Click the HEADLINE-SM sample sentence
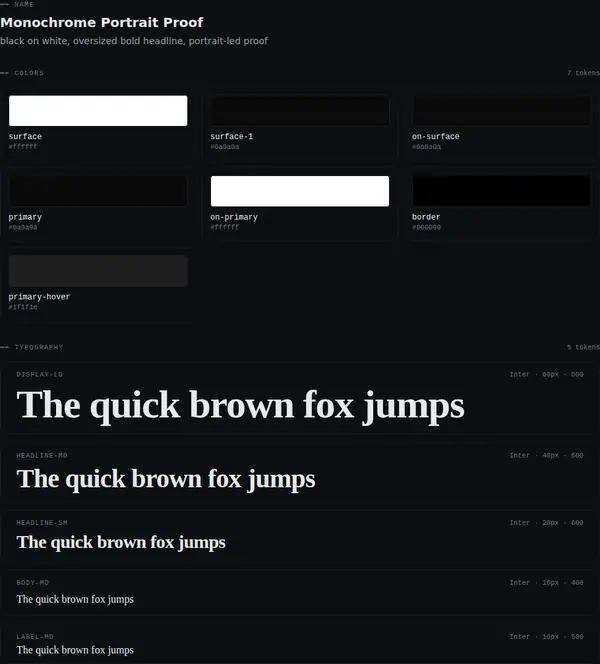The image size is (600, 664). tap(121, 542)
